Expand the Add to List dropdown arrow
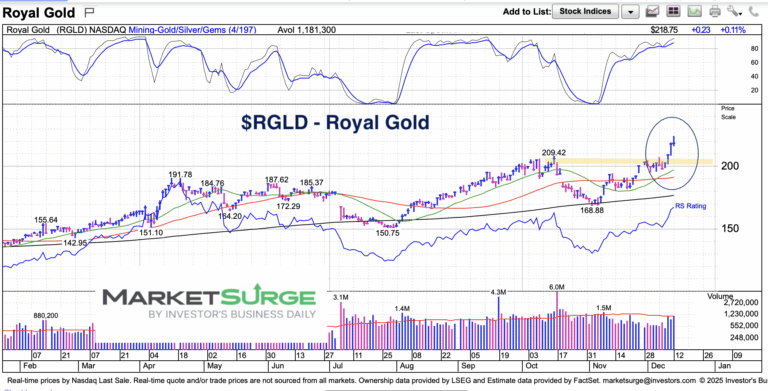 pyautogui.click(x=630, y=12)
